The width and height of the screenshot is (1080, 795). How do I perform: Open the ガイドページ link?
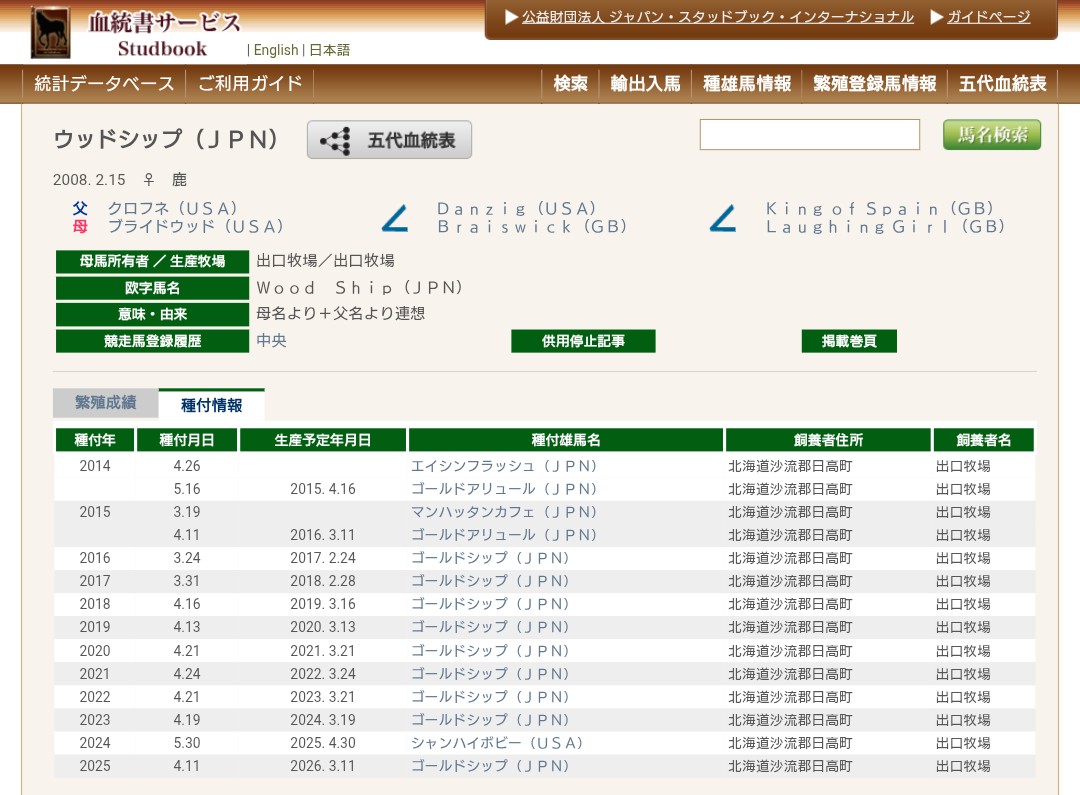coord(988,17)
